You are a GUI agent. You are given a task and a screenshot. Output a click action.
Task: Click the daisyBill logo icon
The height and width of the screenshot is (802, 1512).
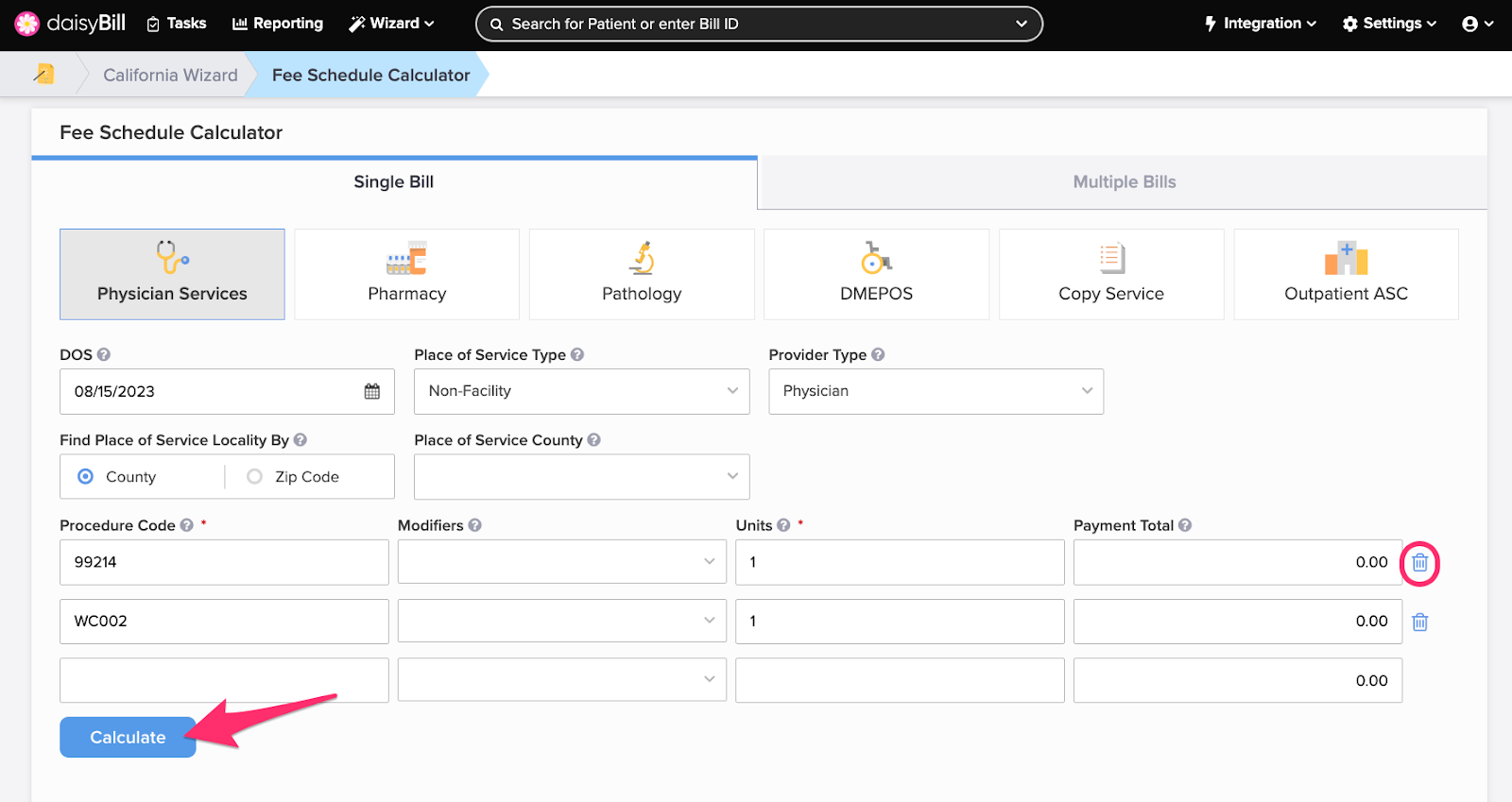26,24
